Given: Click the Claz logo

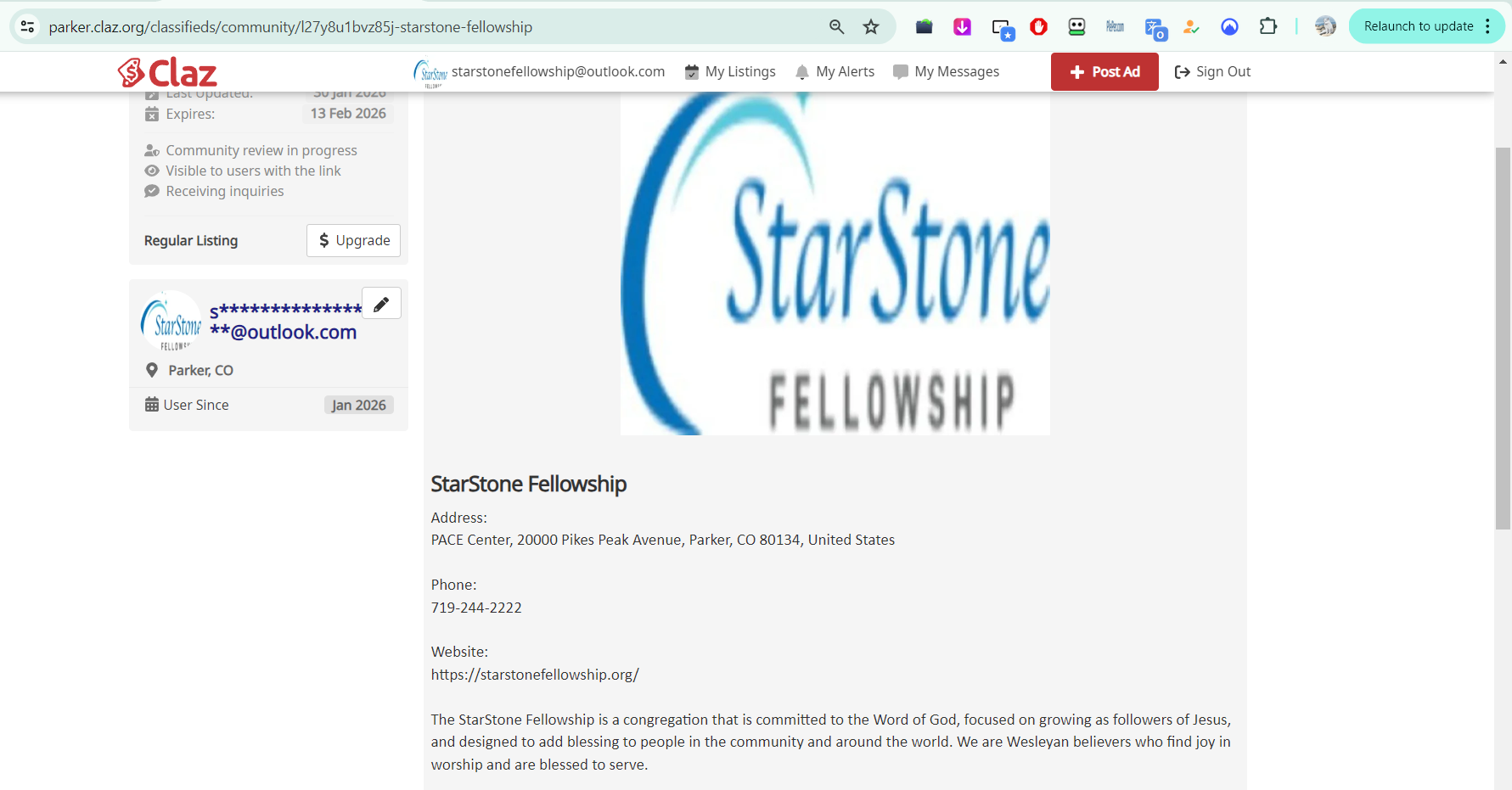Looking at the screenshot, I should point(167,72).
